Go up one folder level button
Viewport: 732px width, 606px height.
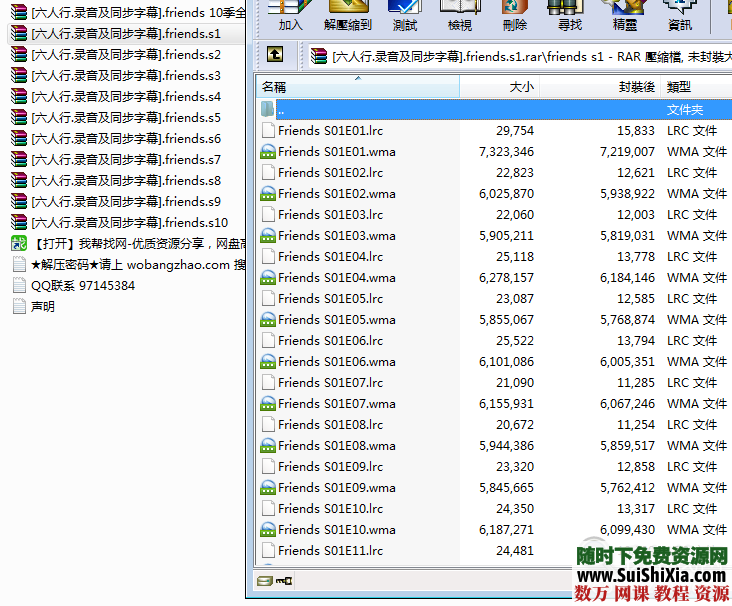pyautogui.click(x=275, y=56)
